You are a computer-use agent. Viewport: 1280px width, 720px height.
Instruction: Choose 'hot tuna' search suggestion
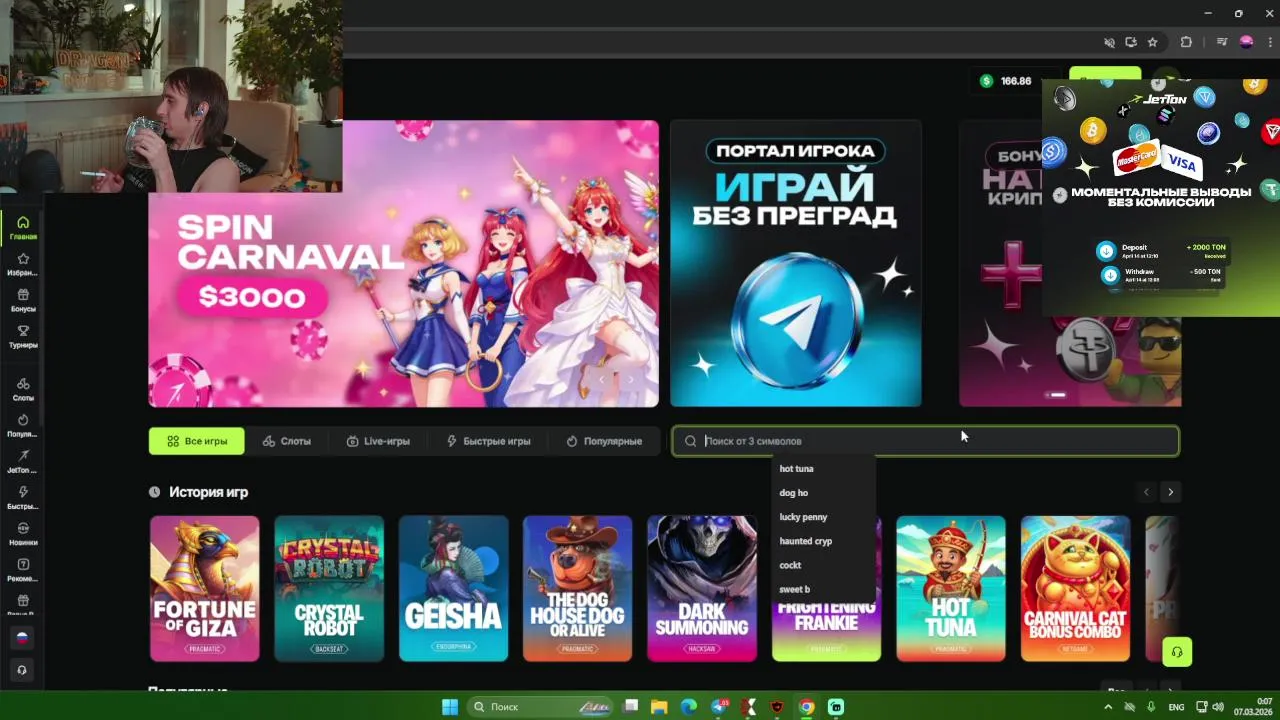797,469
